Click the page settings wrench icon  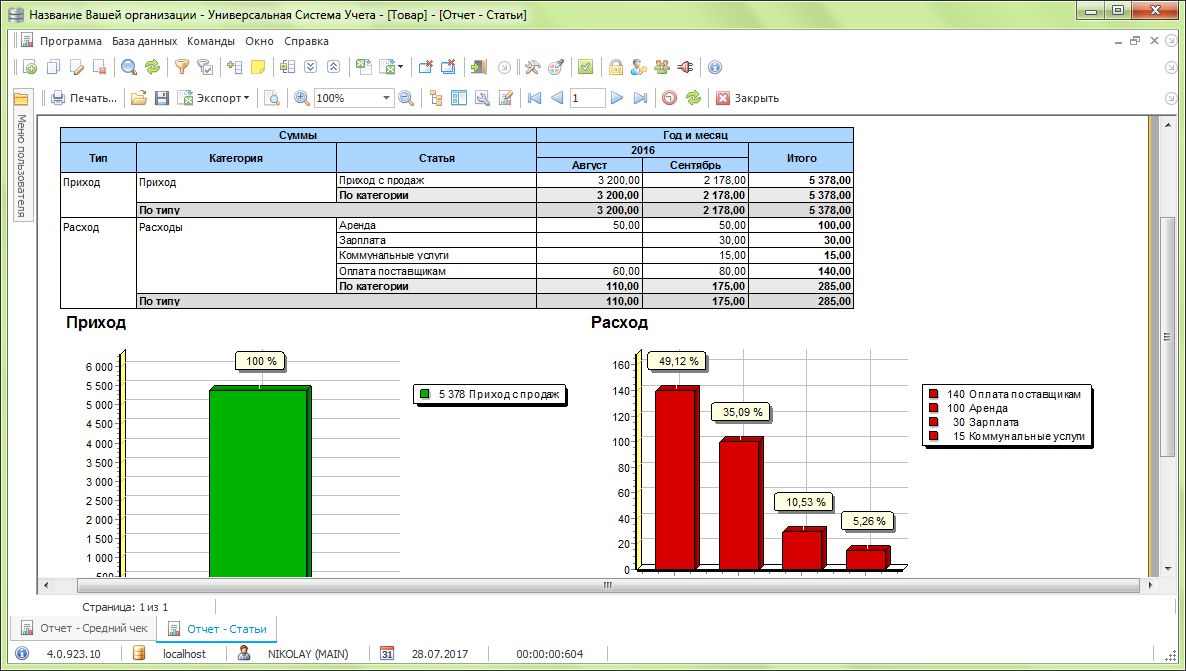(x=482, y=98)
